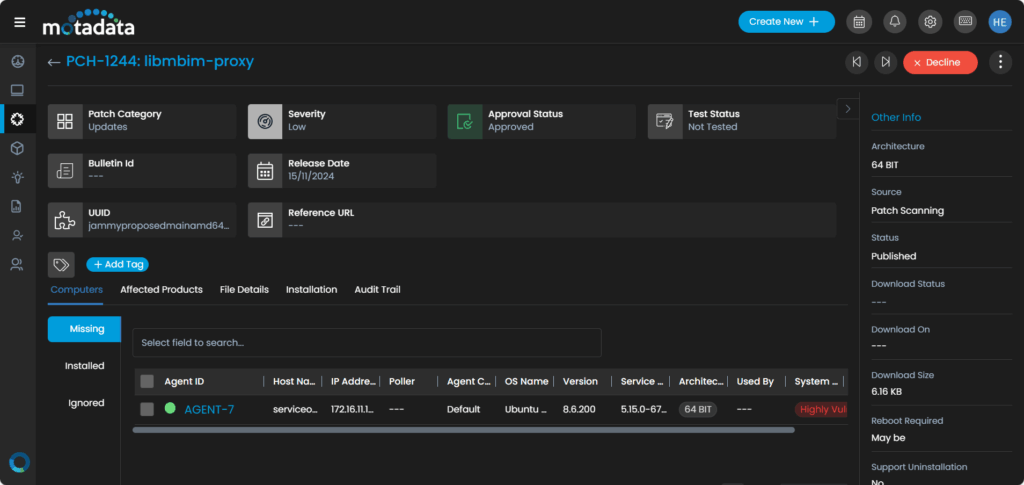The height and width of the screenshot is (485, 1024).
Task: Open the HE user profile menu
Action: [x=1000, y=22]
